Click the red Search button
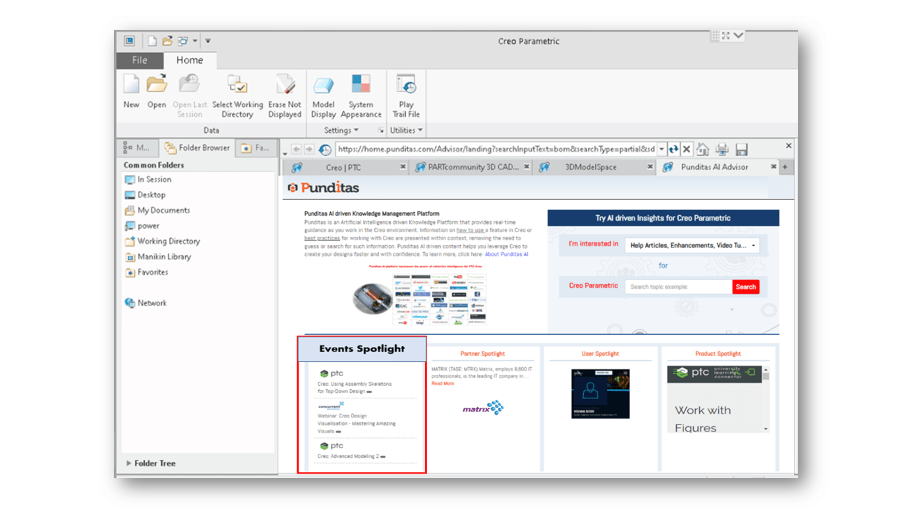This screenshot has height=508, width=912. pos(745,287)
